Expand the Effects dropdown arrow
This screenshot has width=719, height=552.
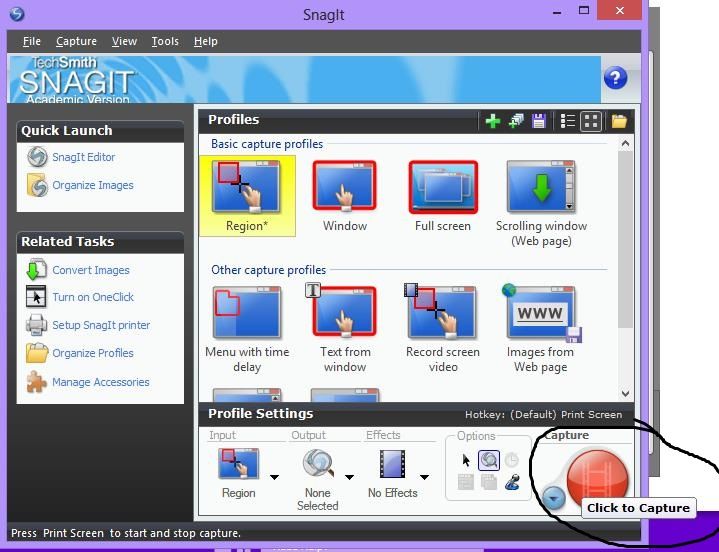point(425,477)
